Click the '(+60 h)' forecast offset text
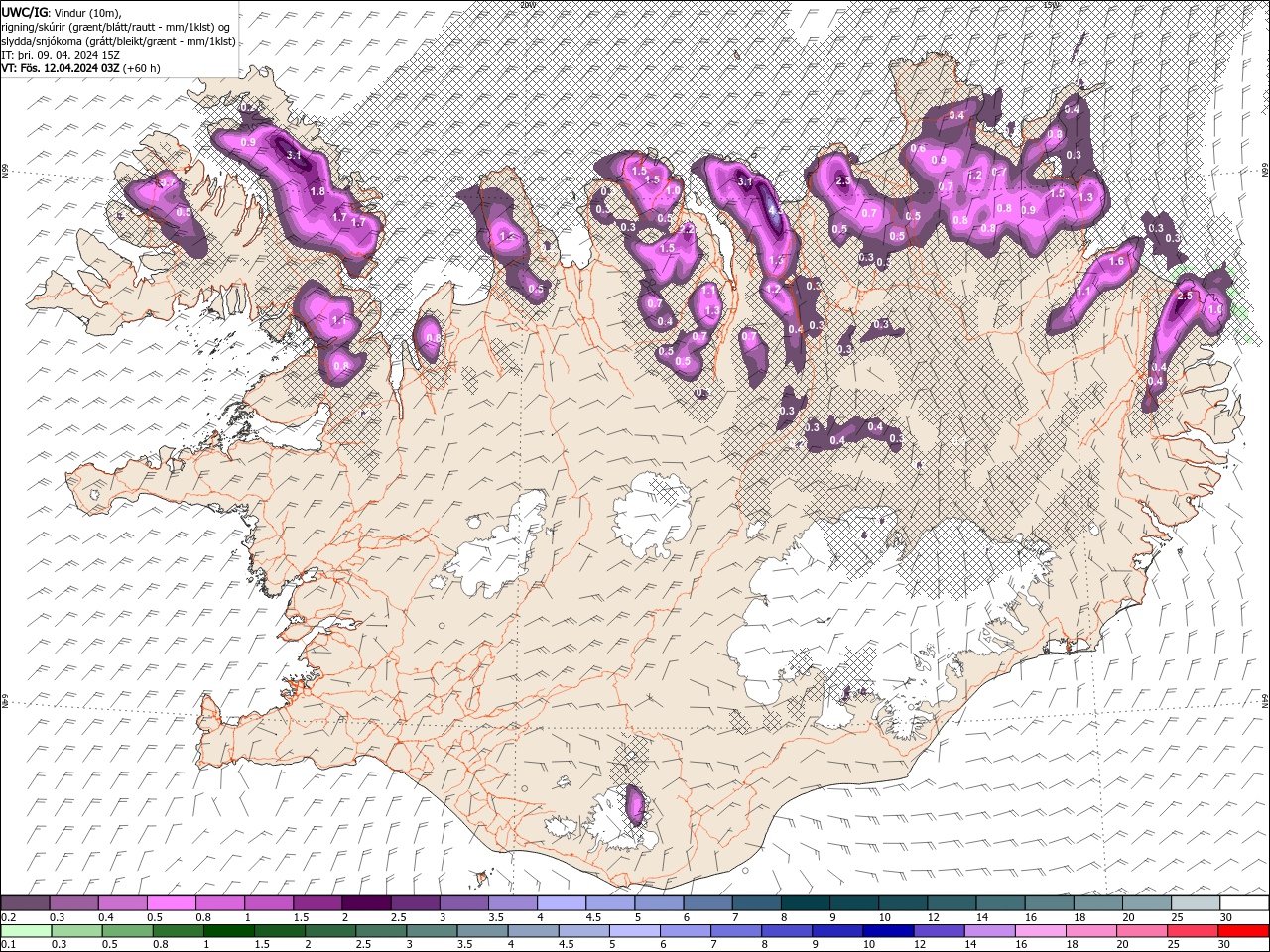 pyautogui.click(x=142, y=68)
